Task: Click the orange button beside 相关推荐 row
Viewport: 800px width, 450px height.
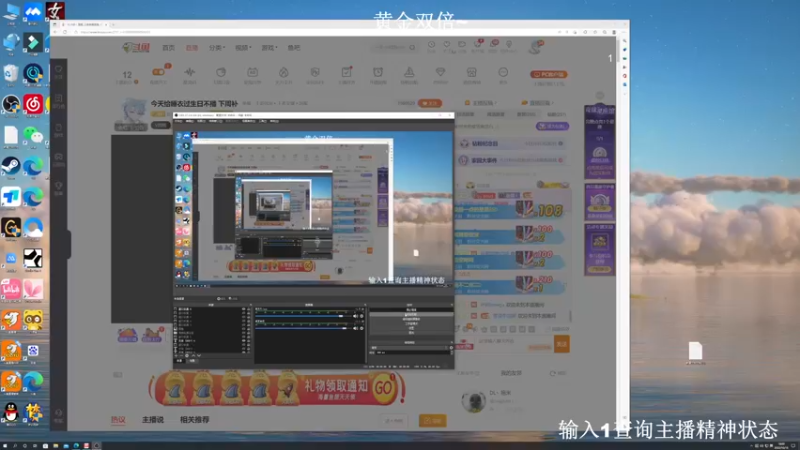Action: (x=433, y=420)
